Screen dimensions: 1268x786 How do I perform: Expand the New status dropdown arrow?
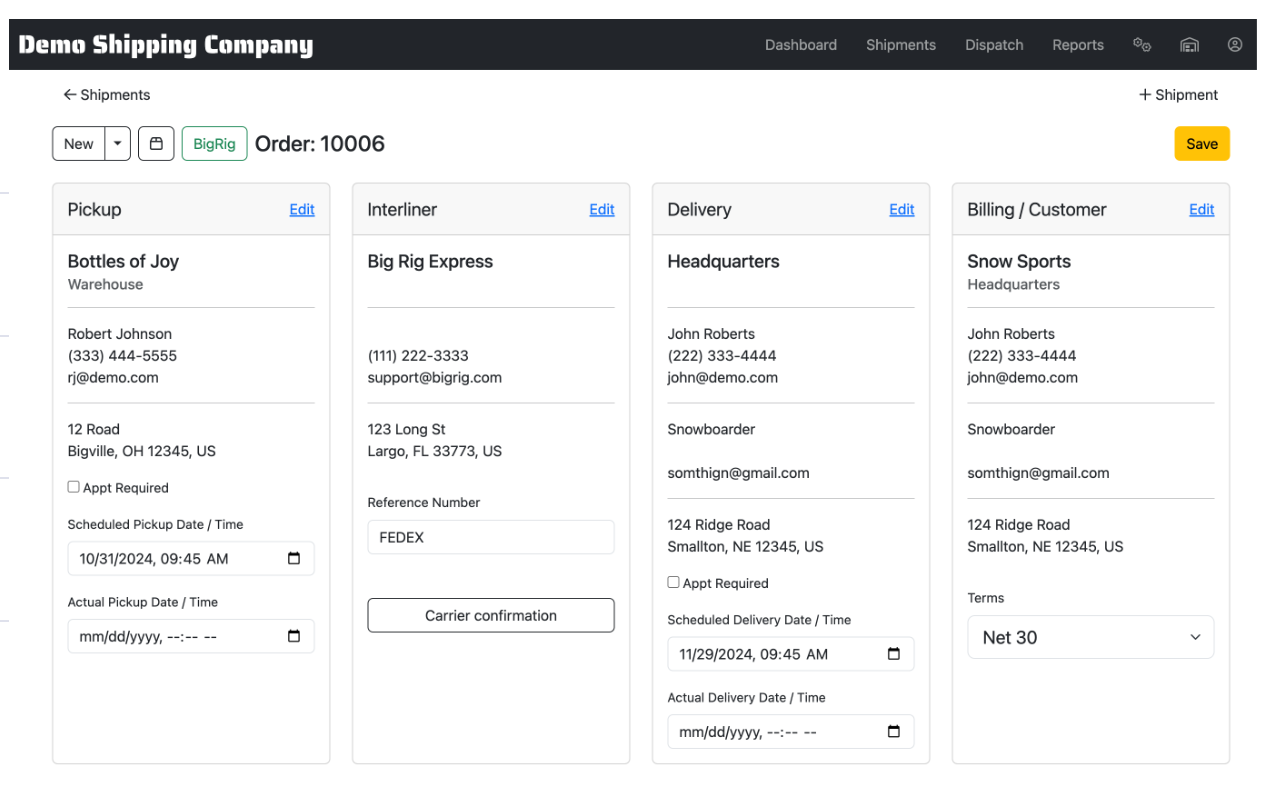point(118,144)
